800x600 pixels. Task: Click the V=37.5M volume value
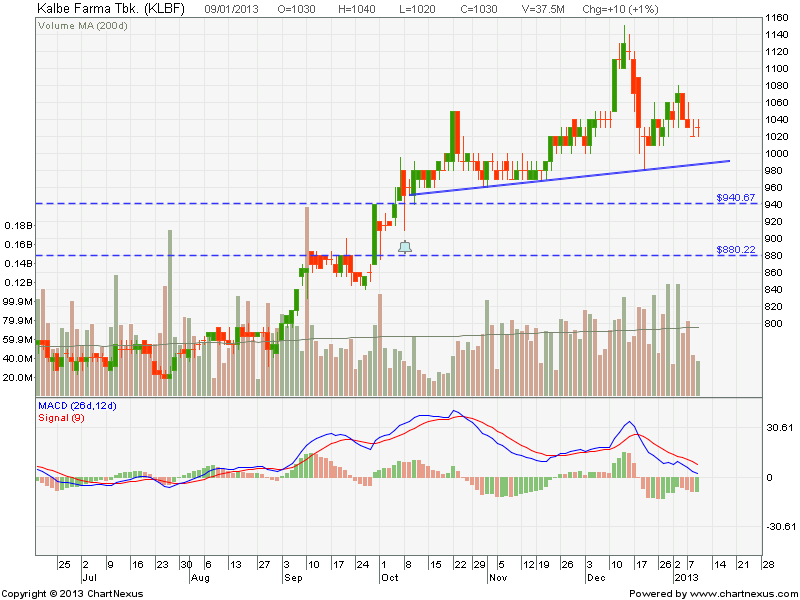543,9
